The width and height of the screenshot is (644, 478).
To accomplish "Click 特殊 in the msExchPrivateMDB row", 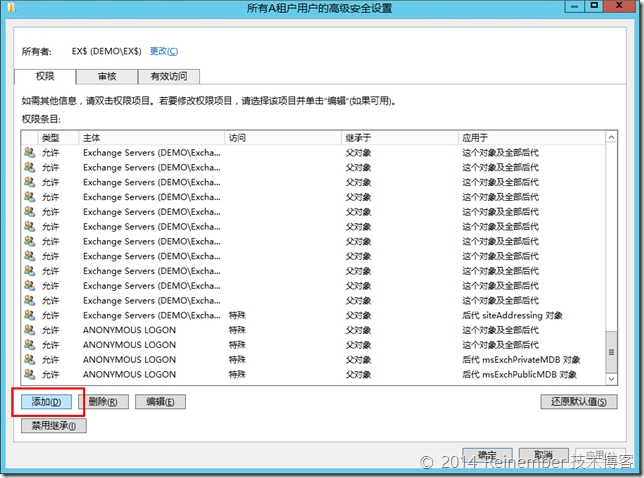I will tap(237, 360).
